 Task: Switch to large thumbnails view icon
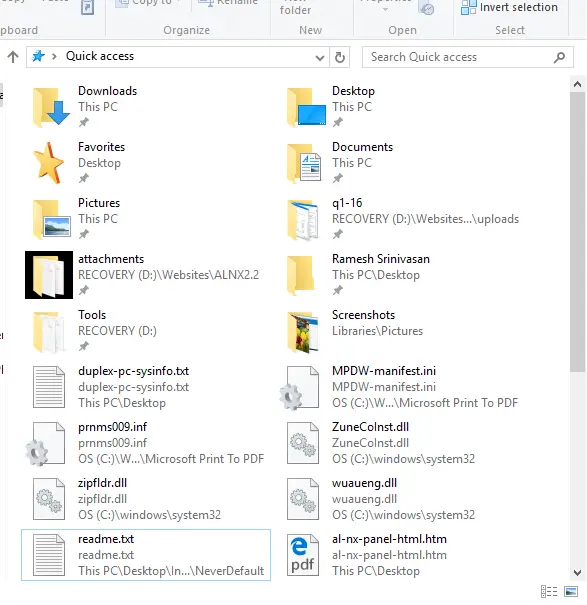pyautogui.click(x=571, y=591)
